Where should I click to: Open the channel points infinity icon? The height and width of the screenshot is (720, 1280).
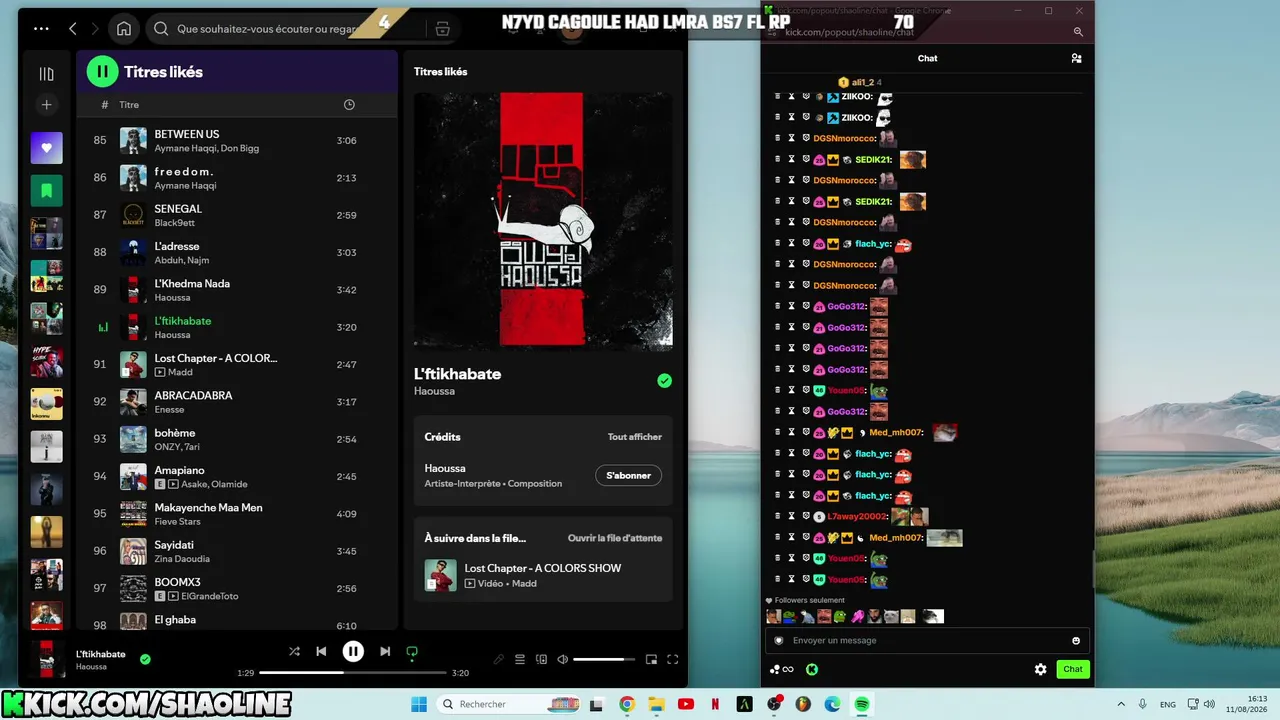coord(781,669)
